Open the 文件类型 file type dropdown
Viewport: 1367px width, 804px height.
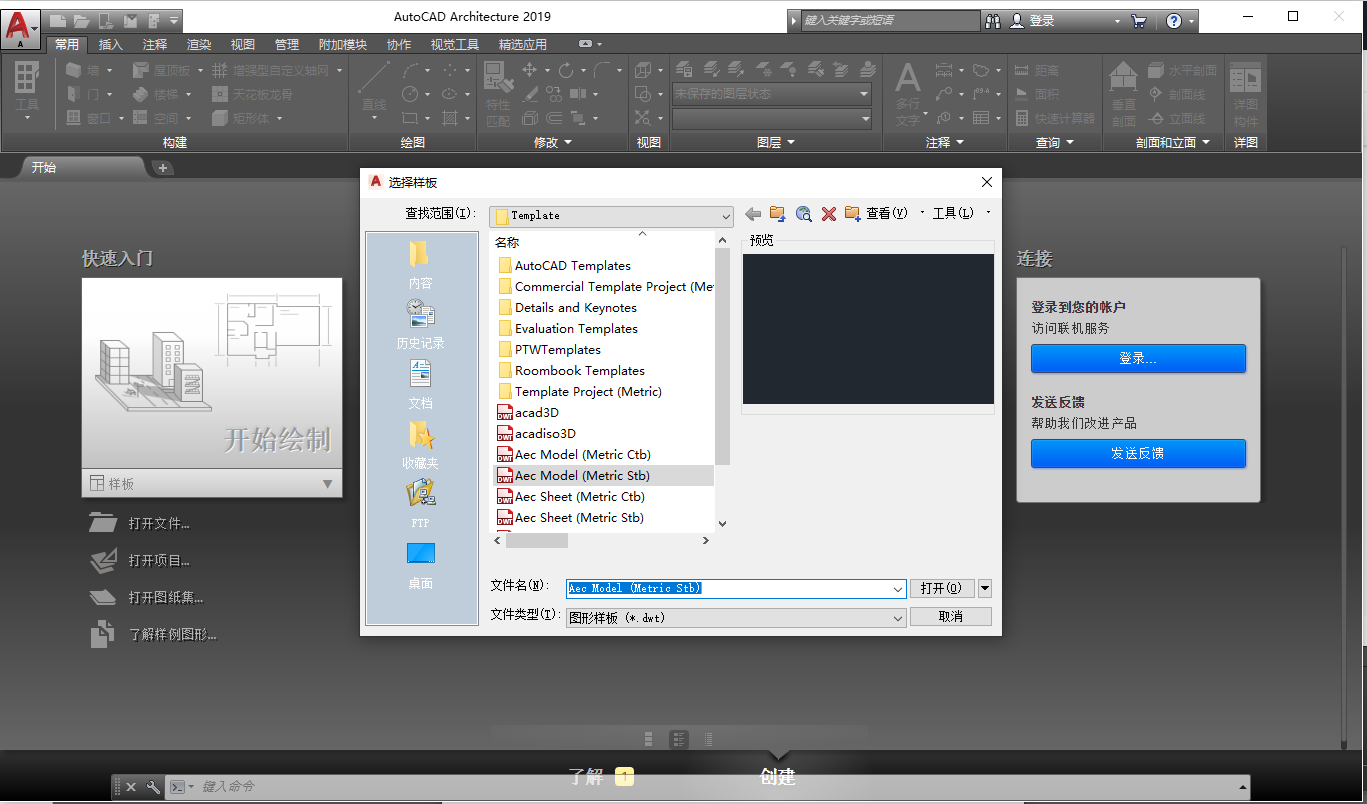click(x=897, y=617)
